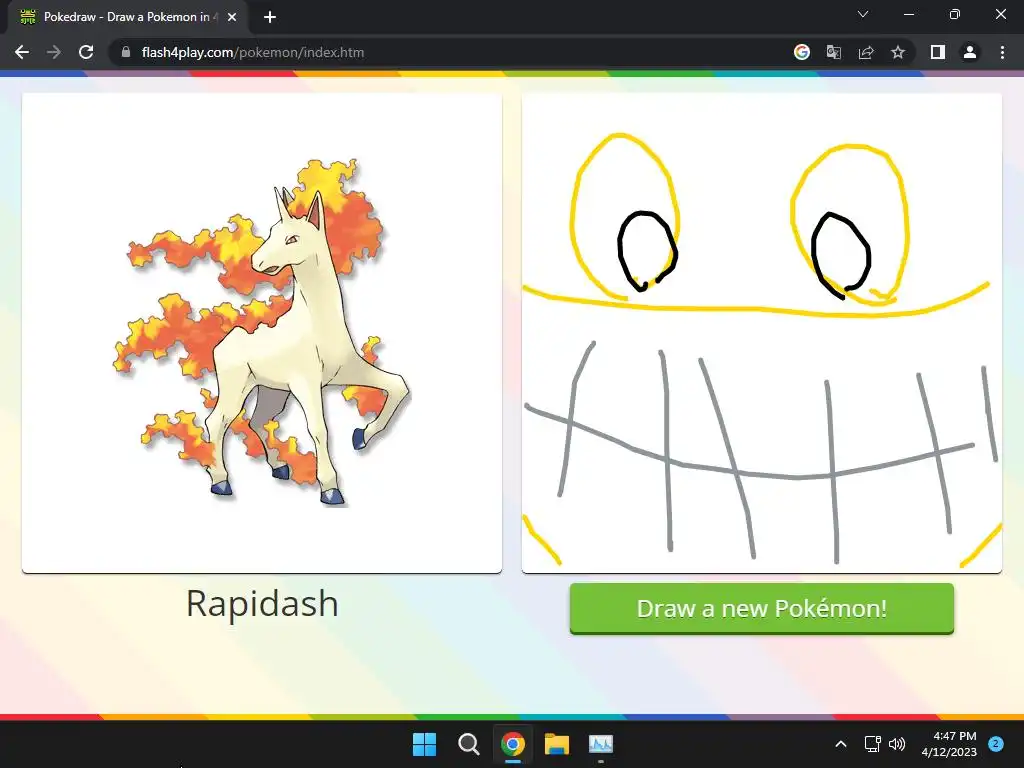Expand the tab search chevron

tap(863, 14)
